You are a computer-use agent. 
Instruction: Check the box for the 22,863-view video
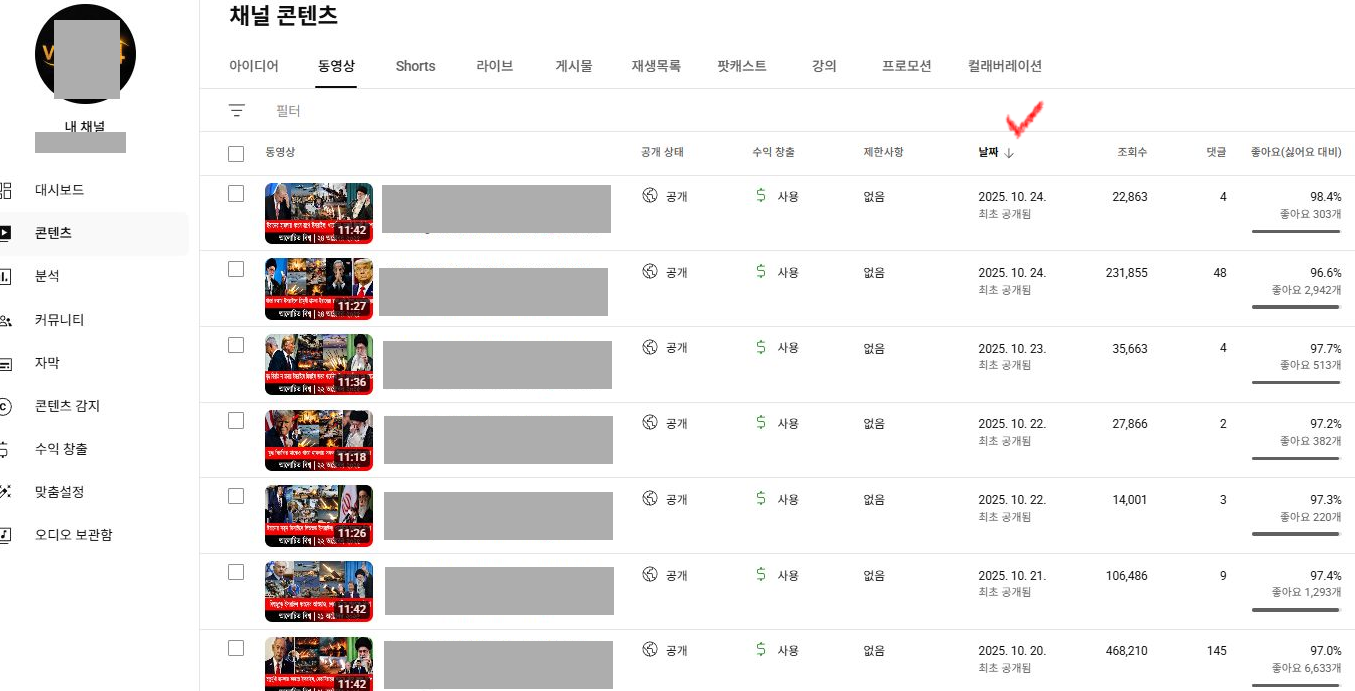236,194
